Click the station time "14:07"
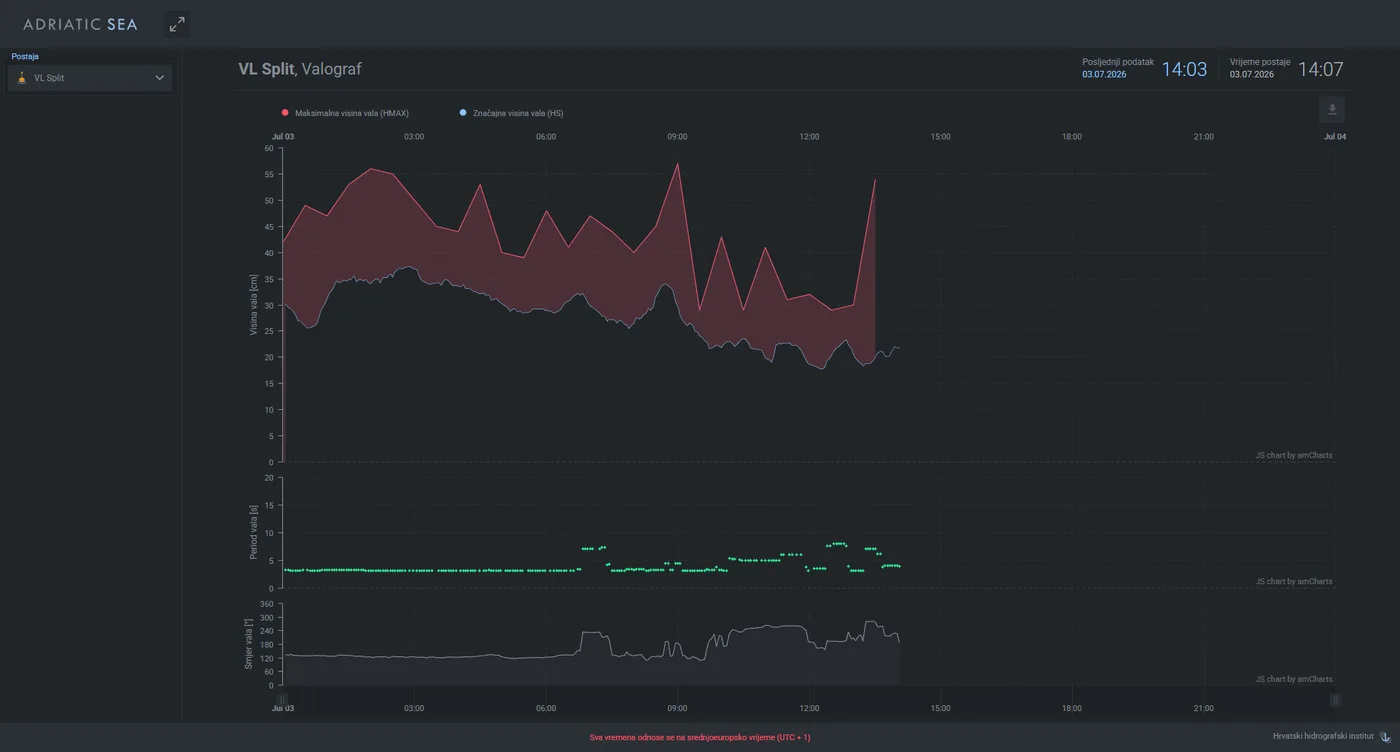This screenshot has width=1400, height=752. (1321, 69)
